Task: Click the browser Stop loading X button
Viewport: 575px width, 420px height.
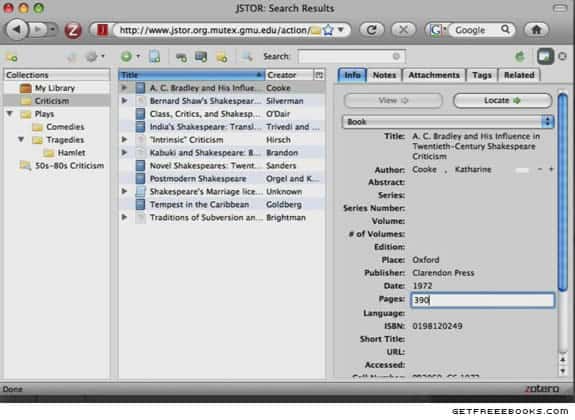Action: point(403,30)
